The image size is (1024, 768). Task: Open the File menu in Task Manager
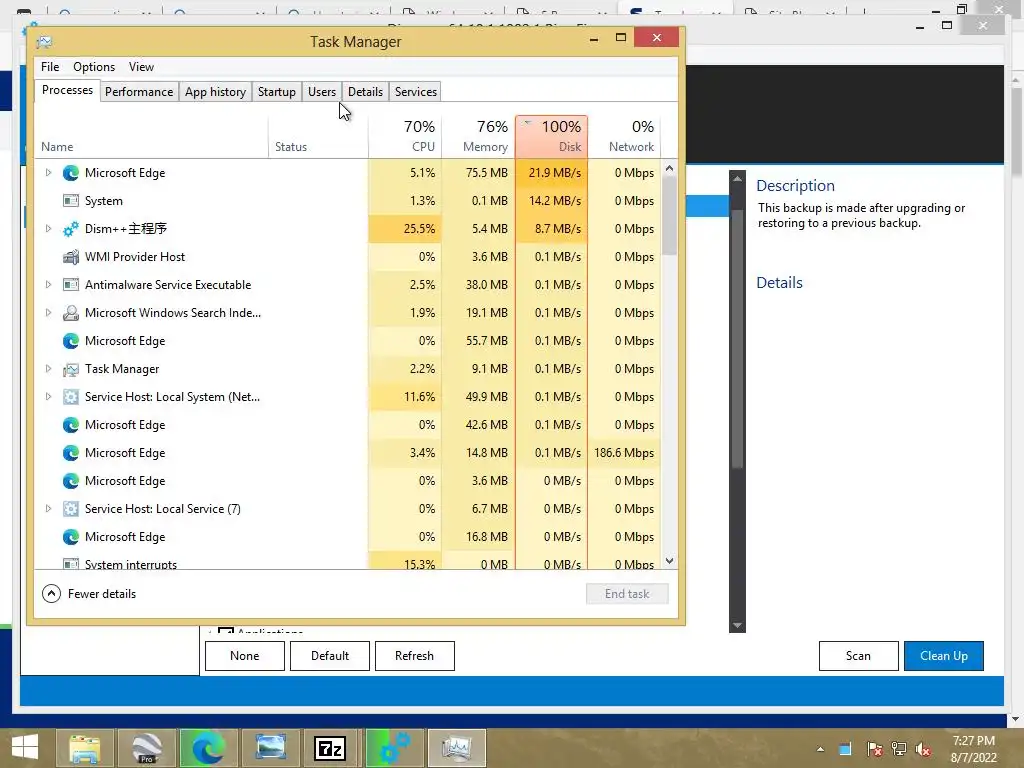pos(50,67)
